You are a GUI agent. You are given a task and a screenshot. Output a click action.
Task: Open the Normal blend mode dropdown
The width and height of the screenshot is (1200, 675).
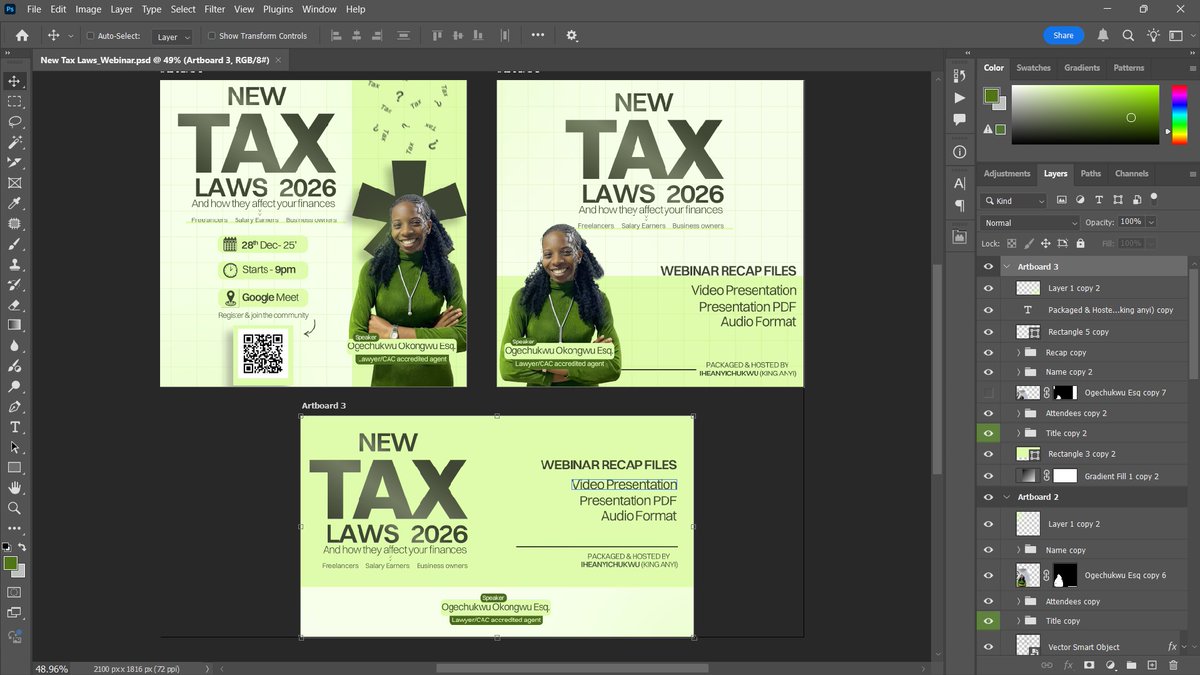pyautogui.click(x=1030, y=221)
